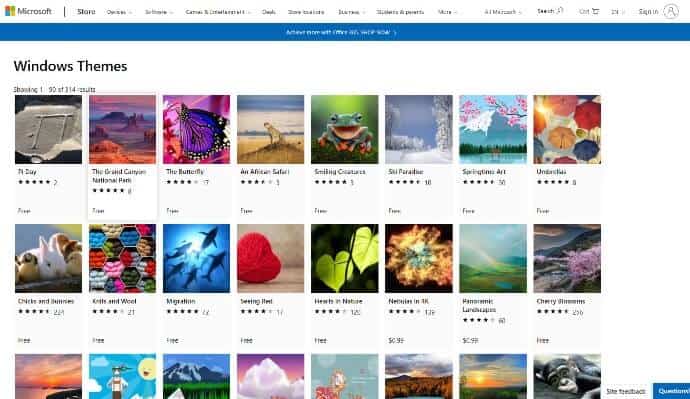This screenshot has height=399, width=690.
Task: Click the Chicks and Bunnies title
Action: click(46, 301)
